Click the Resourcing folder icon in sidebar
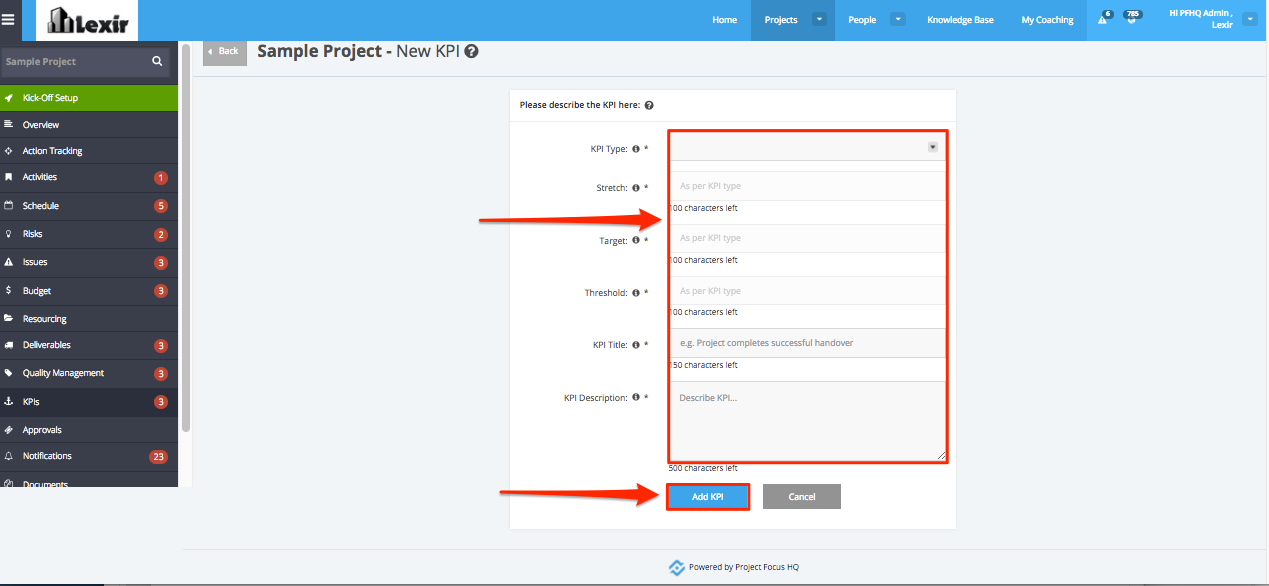The image size is (1269, 586). point(9,319)
